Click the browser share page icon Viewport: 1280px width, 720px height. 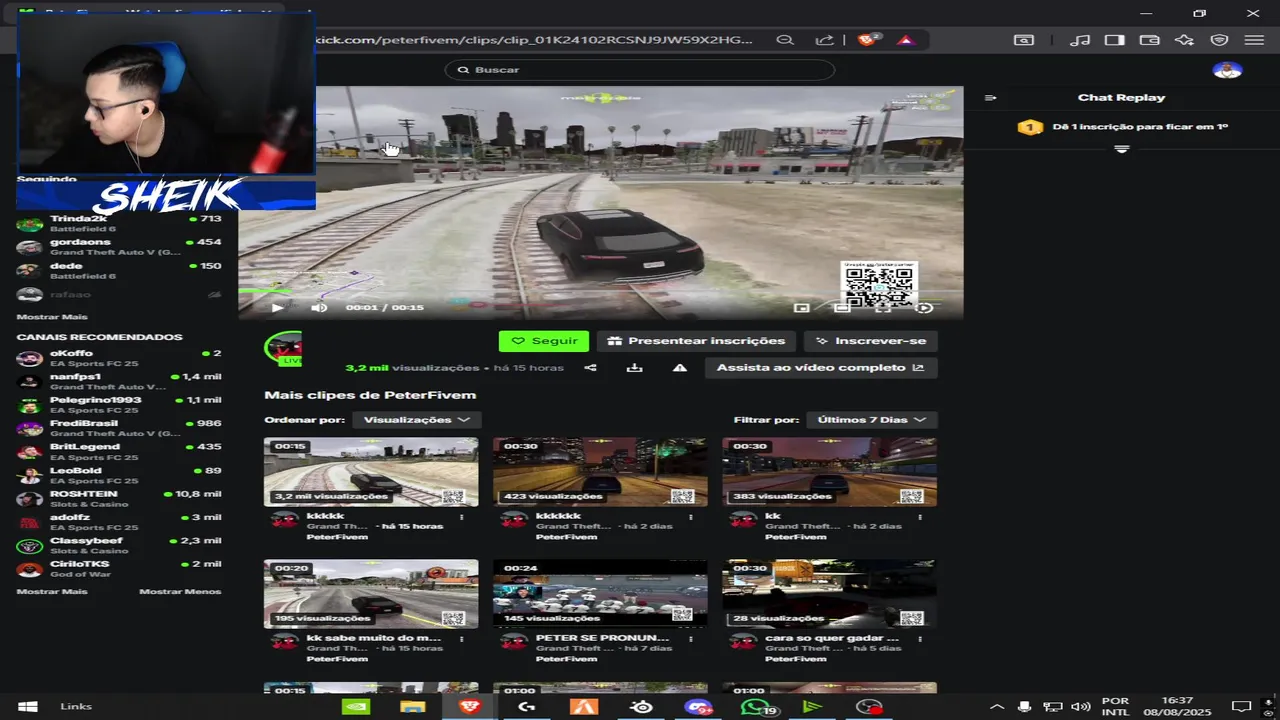824,40
